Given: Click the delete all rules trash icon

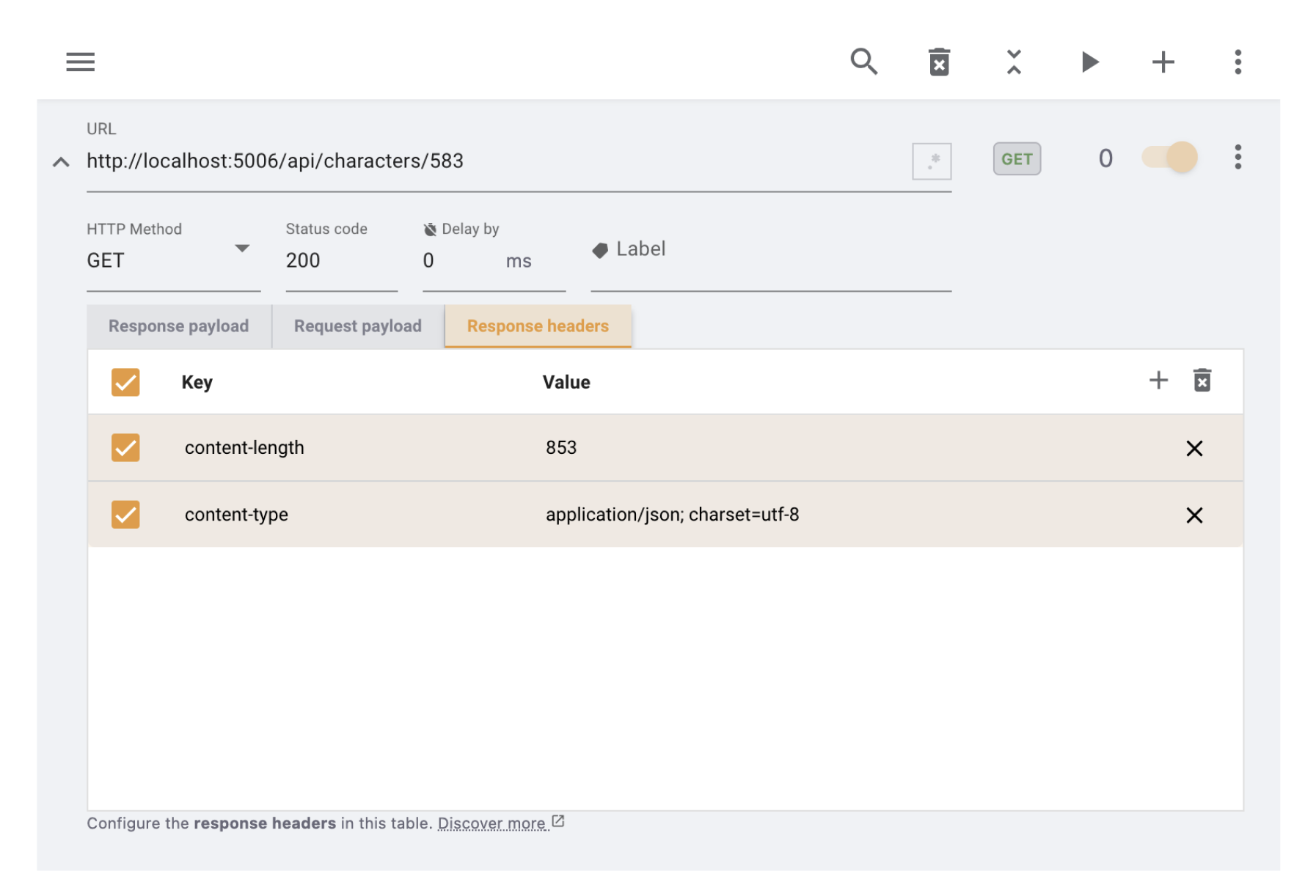Looking at the screenshot, I should [x=939, y=62].
